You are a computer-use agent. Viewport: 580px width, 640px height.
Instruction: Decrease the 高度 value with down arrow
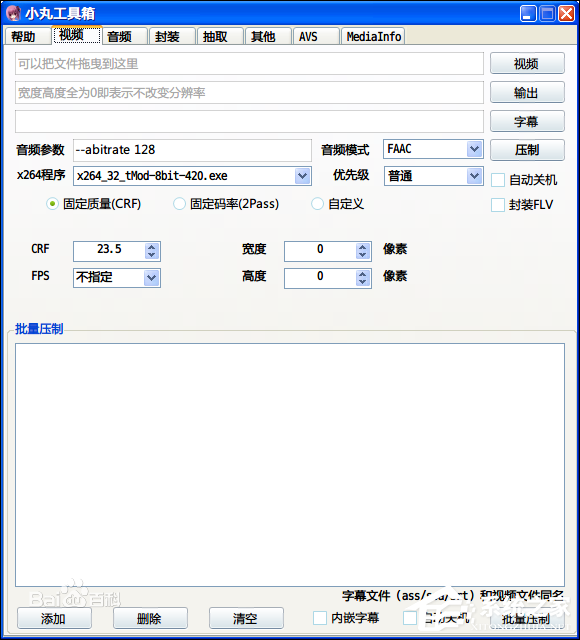point(362,282)
